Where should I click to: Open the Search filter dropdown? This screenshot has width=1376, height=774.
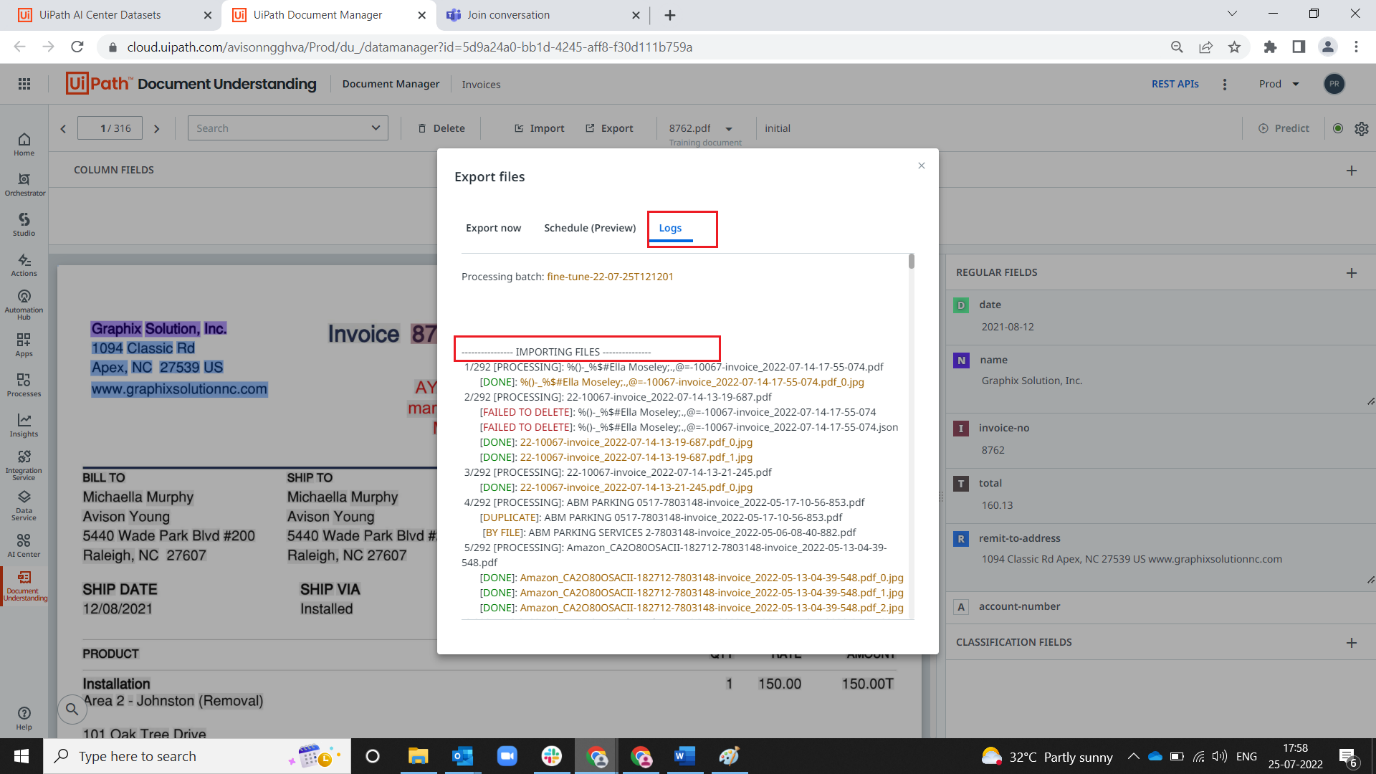[x=288, y=128]
